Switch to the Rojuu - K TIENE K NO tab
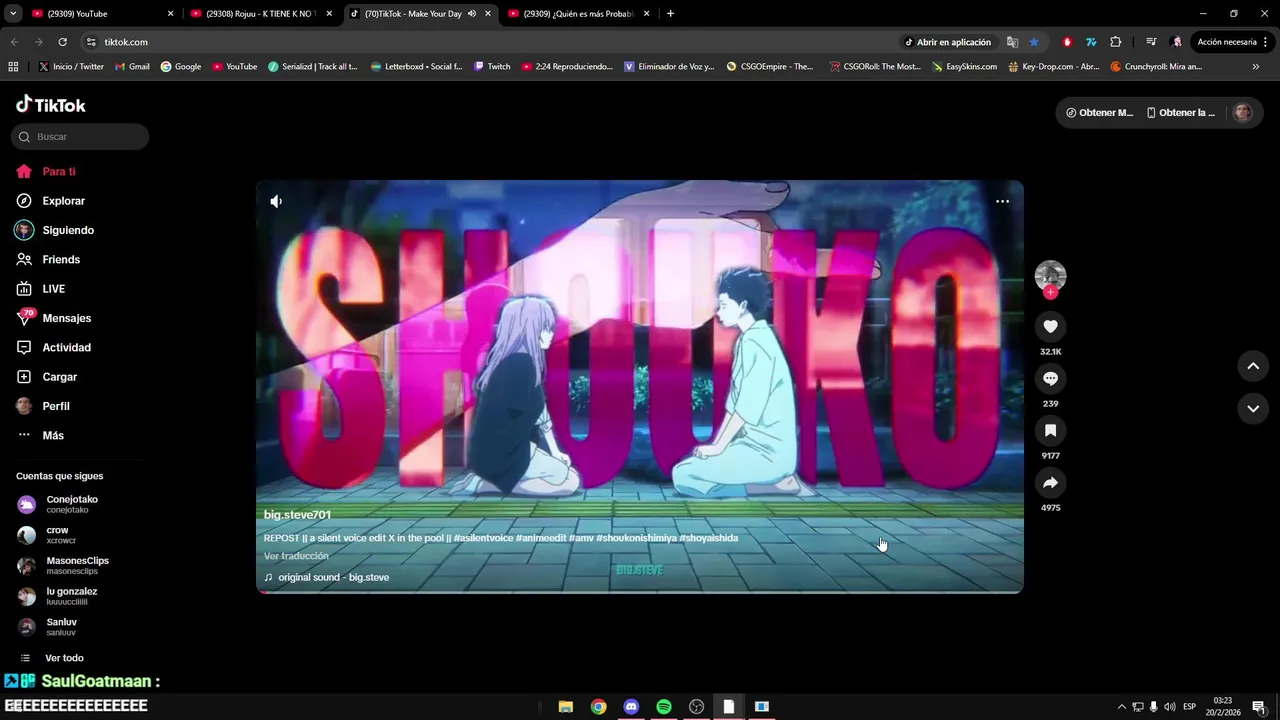Image resolution: width=1280 pixels, height=720 pixels. click(x=260, y=14)
